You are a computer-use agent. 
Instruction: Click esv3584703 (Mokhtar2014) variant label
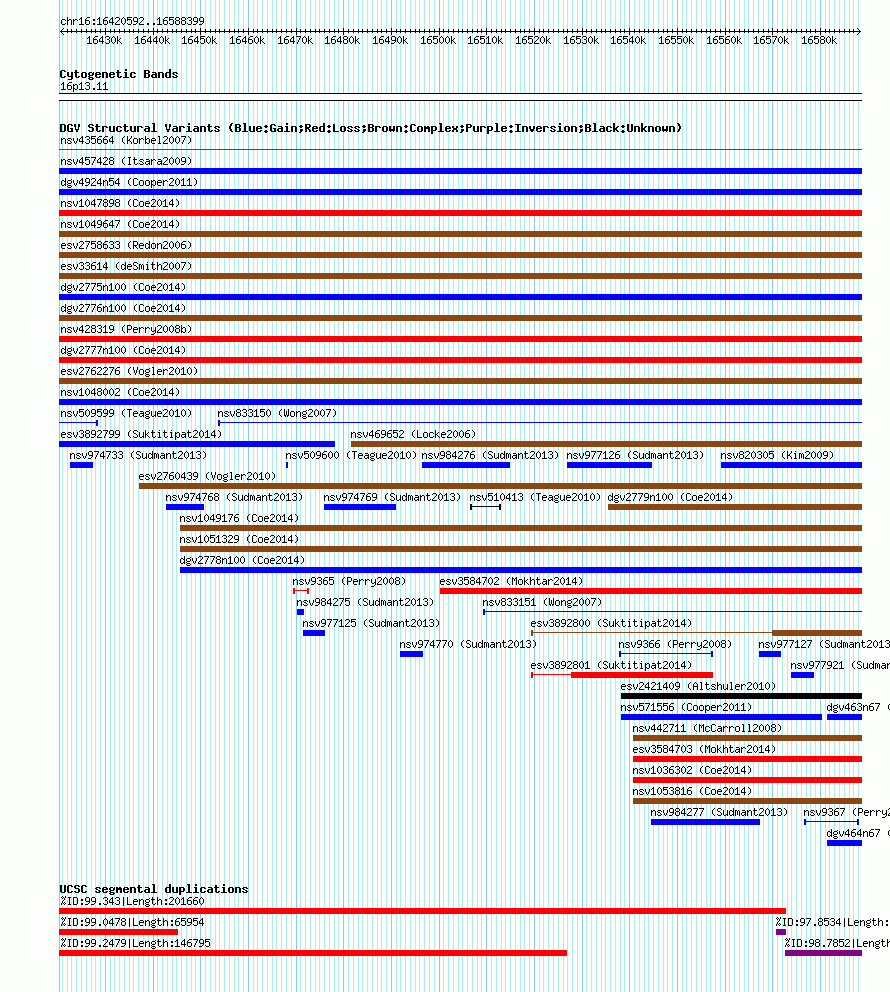704,749
